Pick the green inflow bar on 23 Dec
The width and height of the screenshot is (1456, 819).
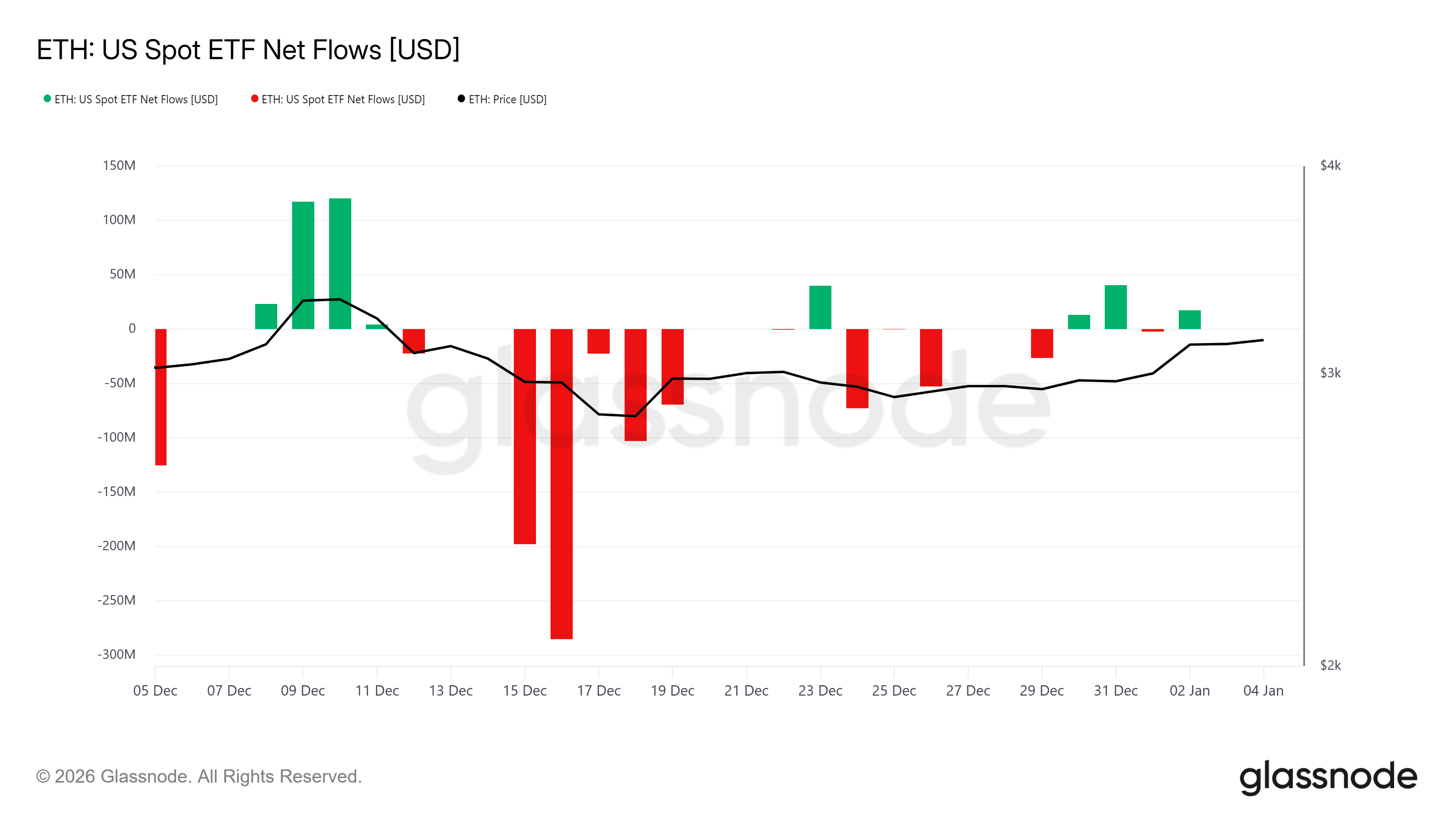pyautogui.click(x=820, y=308)
